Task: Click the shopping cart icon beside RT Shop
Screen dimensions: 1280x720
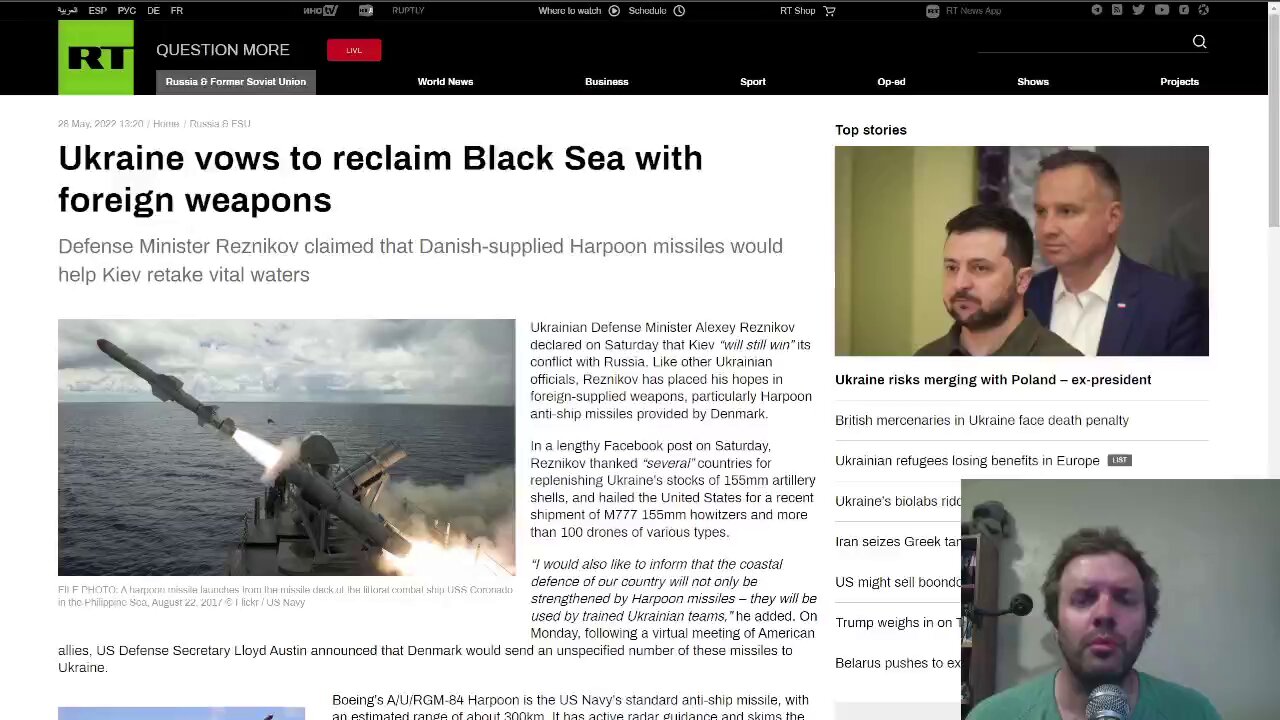Action: click(x=829, y=10)
